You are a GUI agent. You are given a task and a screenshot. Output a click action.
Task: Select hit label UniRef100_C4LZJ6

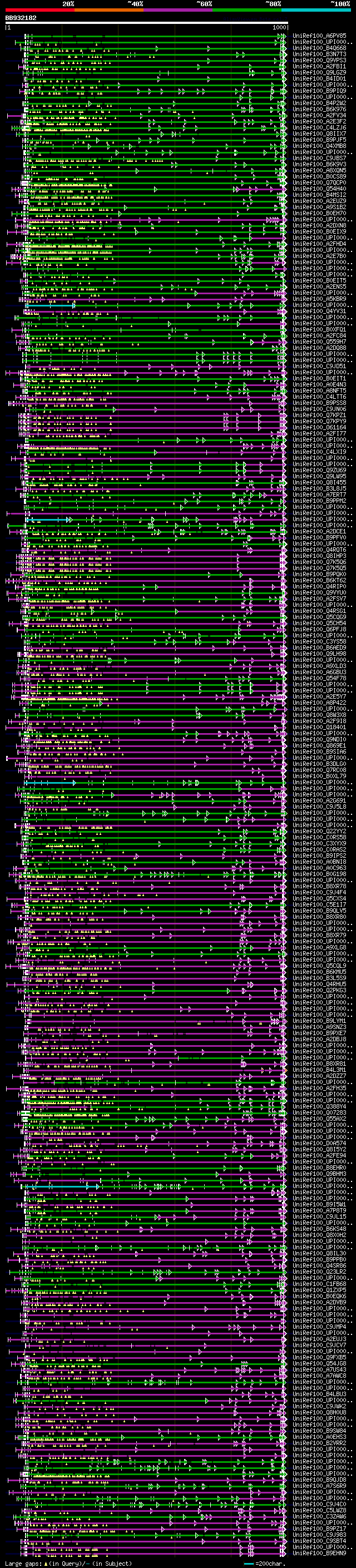[319, 127]
